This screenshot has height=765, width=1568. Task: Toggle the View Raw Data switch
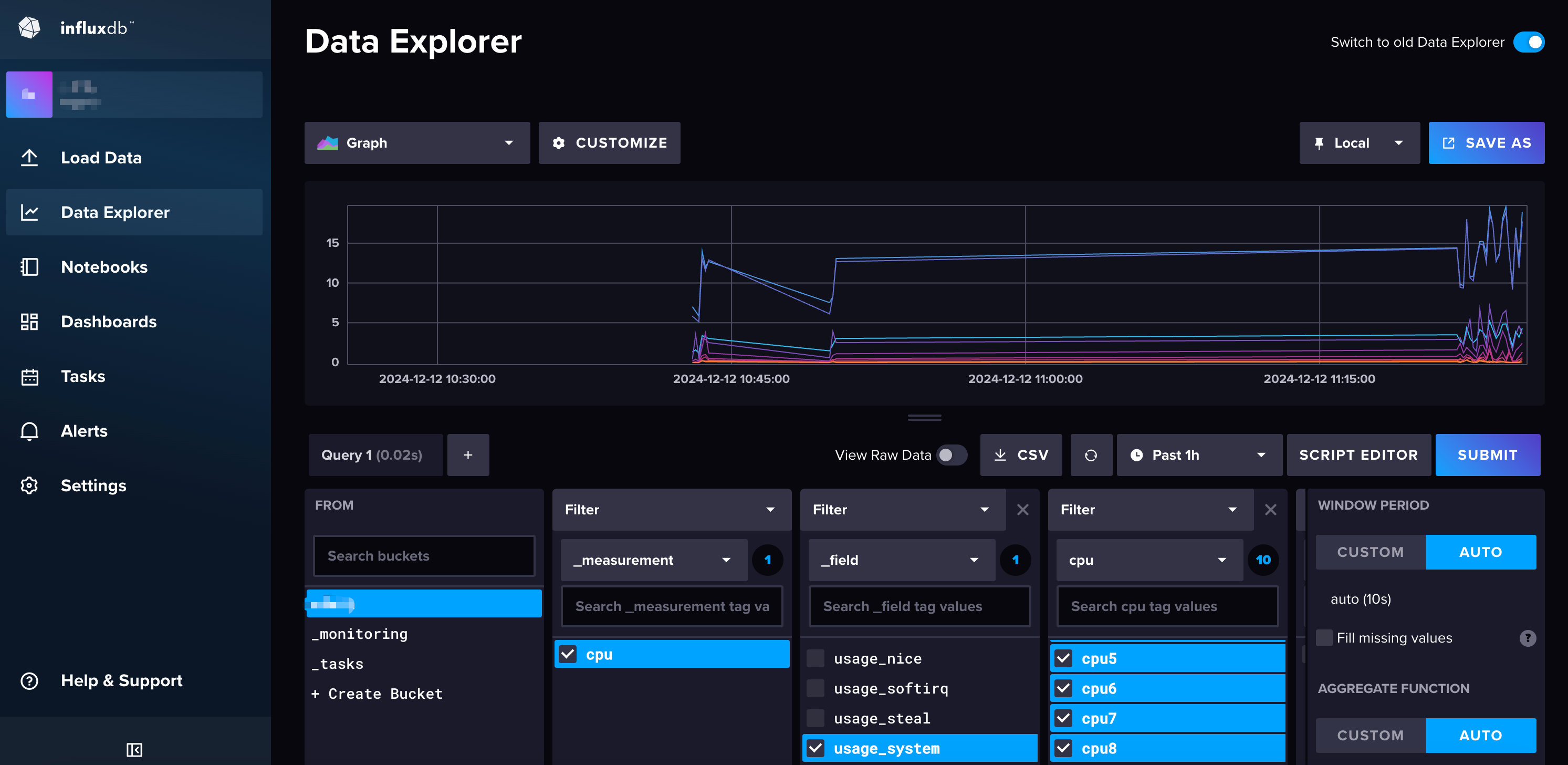tap(951, 455)
